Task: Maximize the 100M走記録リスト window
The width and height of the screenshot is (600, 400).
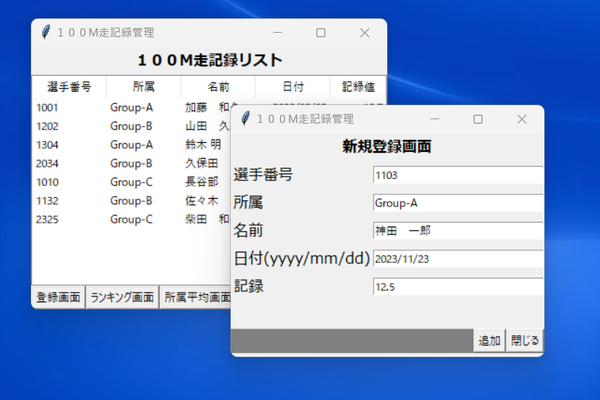Action: (321, 33)
